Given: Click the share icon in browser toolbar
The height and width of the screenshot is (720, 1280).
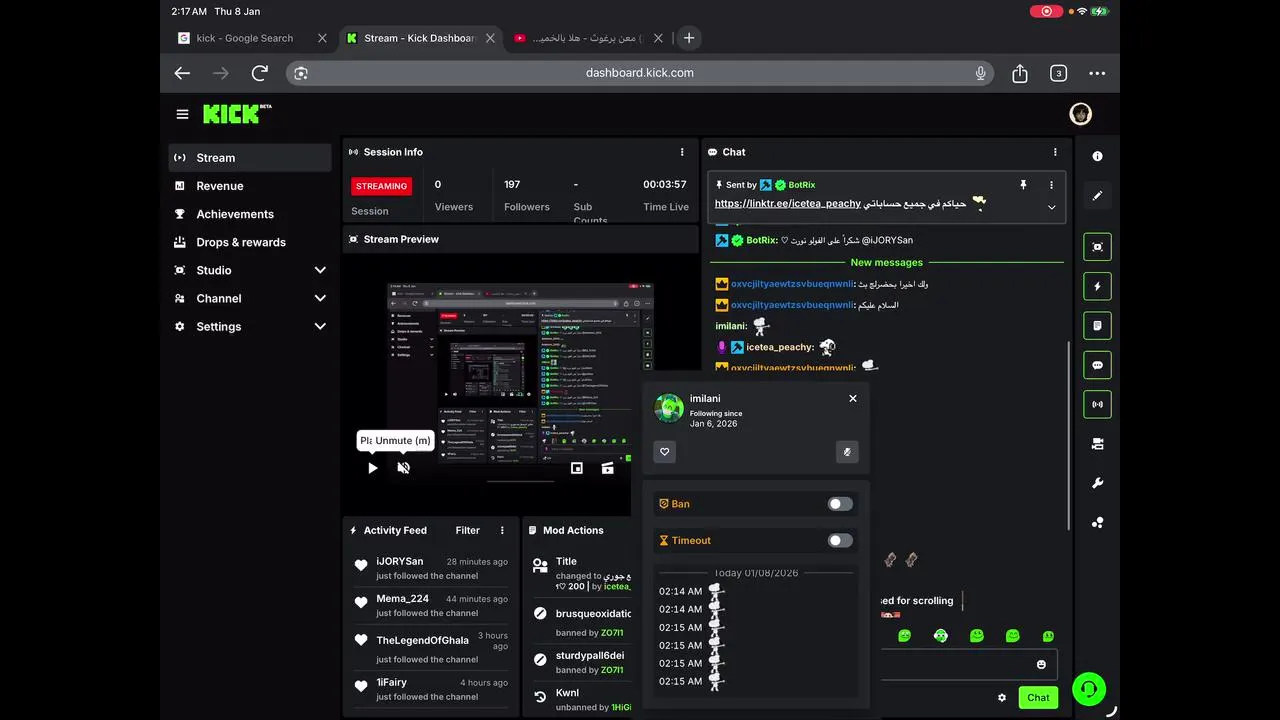Looking at the screenshot, I should (1020, 73).
